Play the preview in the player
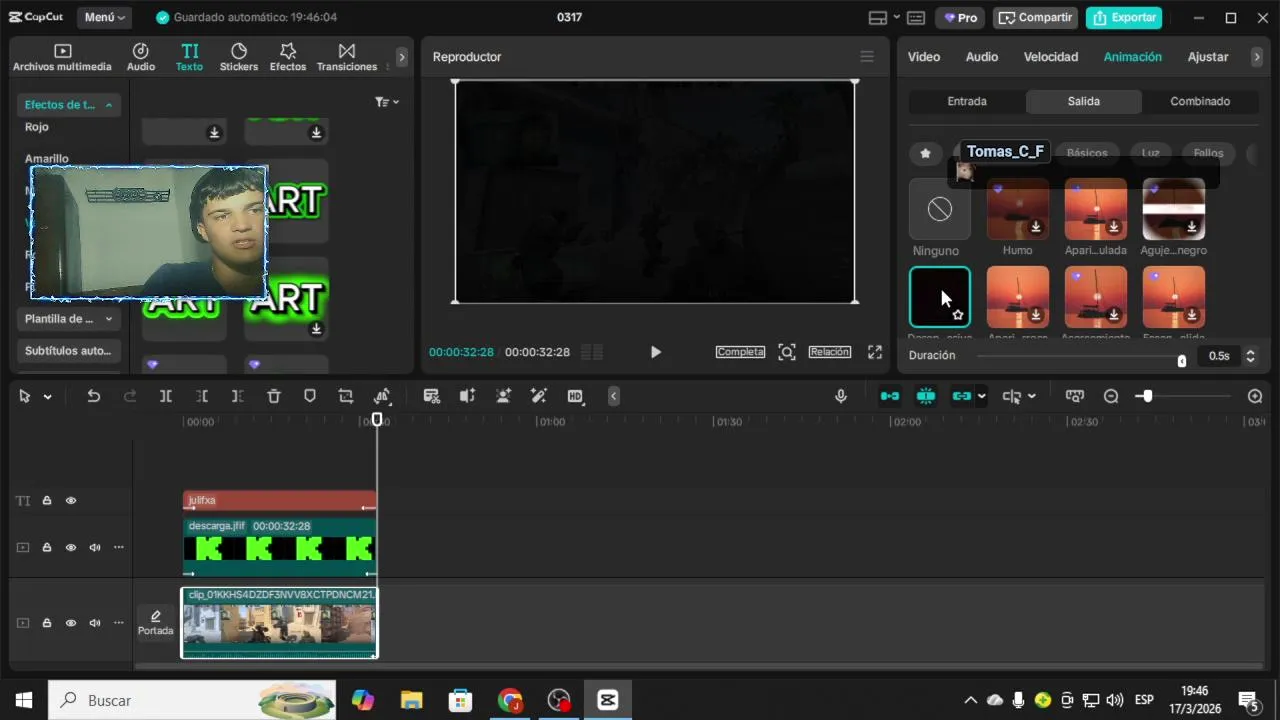The height and width of the screenshot is (720, 1280). click(x=655, y=352)
